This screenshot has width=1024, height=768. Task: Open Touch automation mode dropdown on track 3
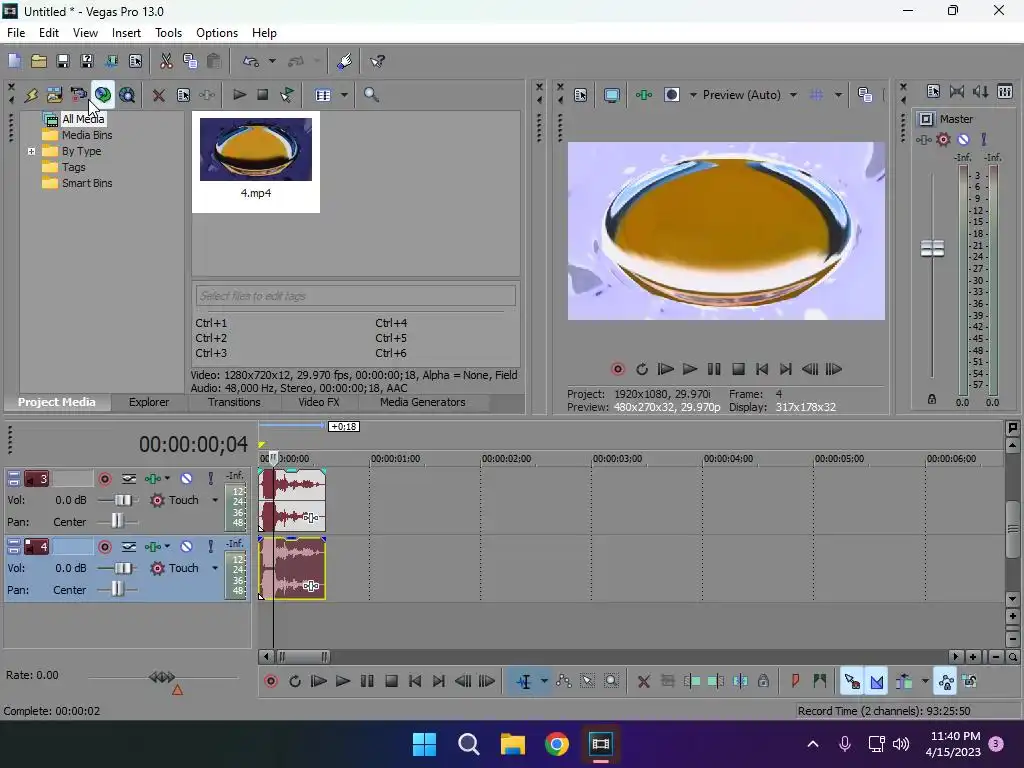click(x=215, y=500)
